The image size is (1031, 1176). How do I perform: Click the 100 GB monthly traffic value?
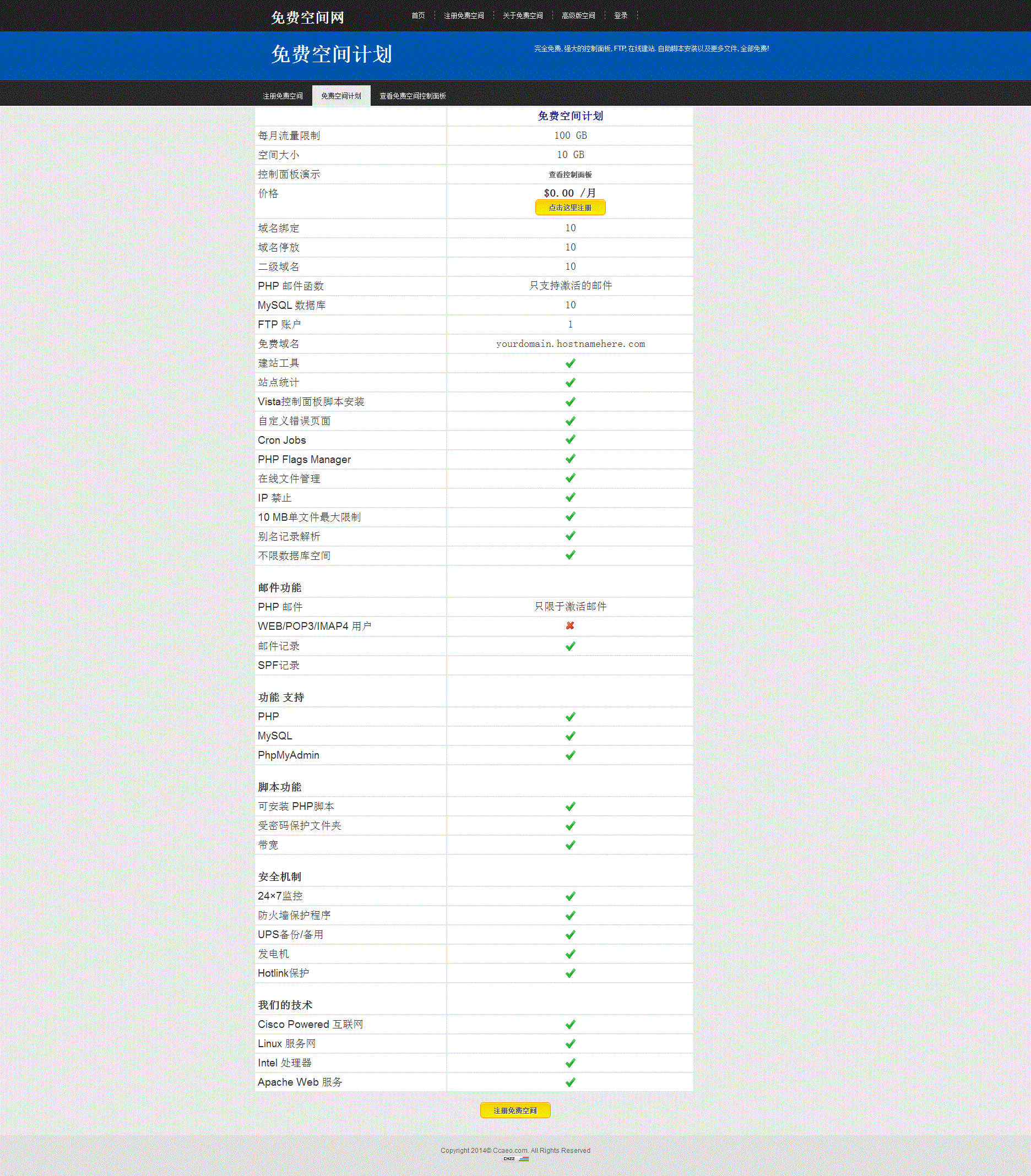[x=570, y=135]
